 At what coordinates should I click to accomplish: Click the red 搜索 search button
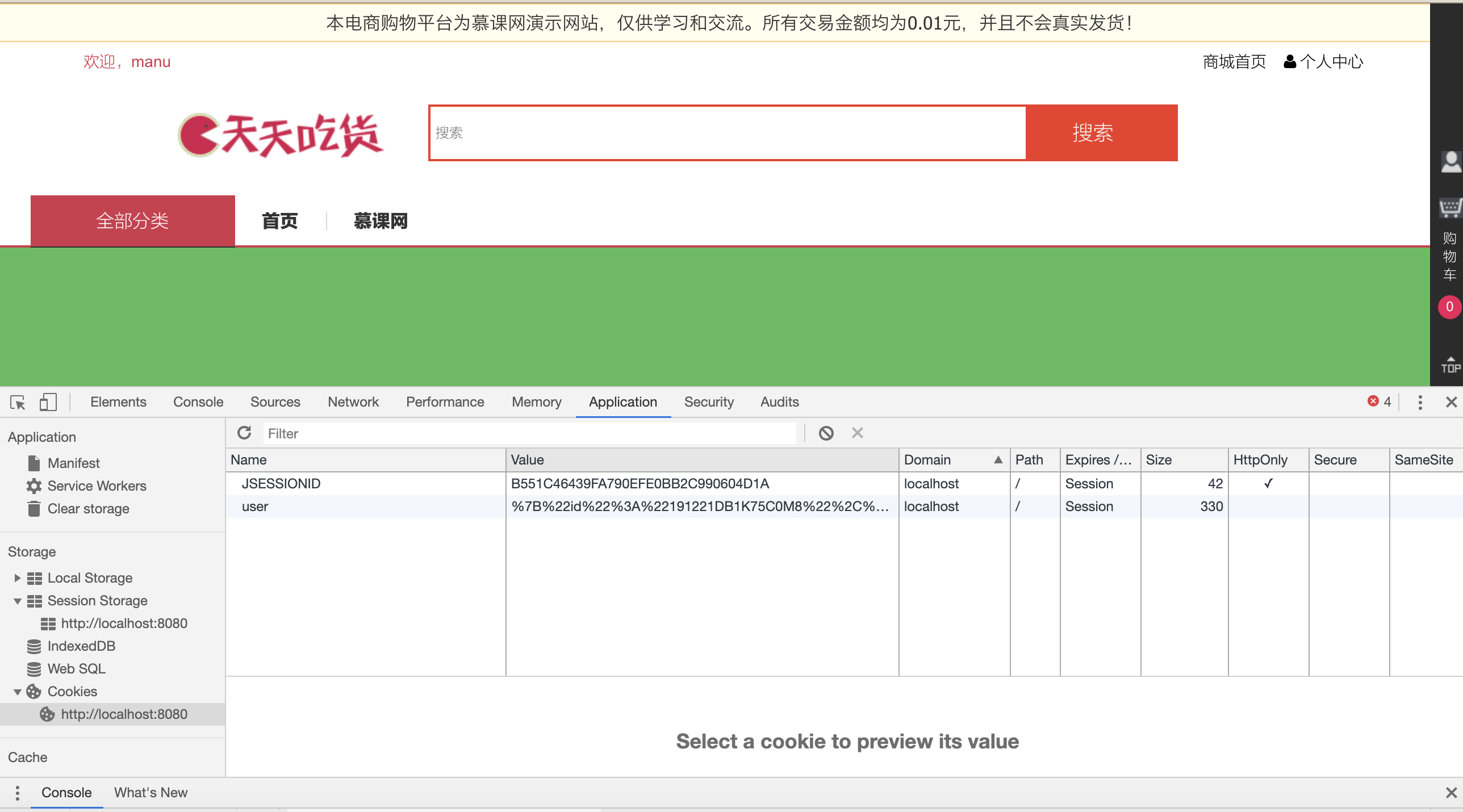click(x=1101, y=133)
